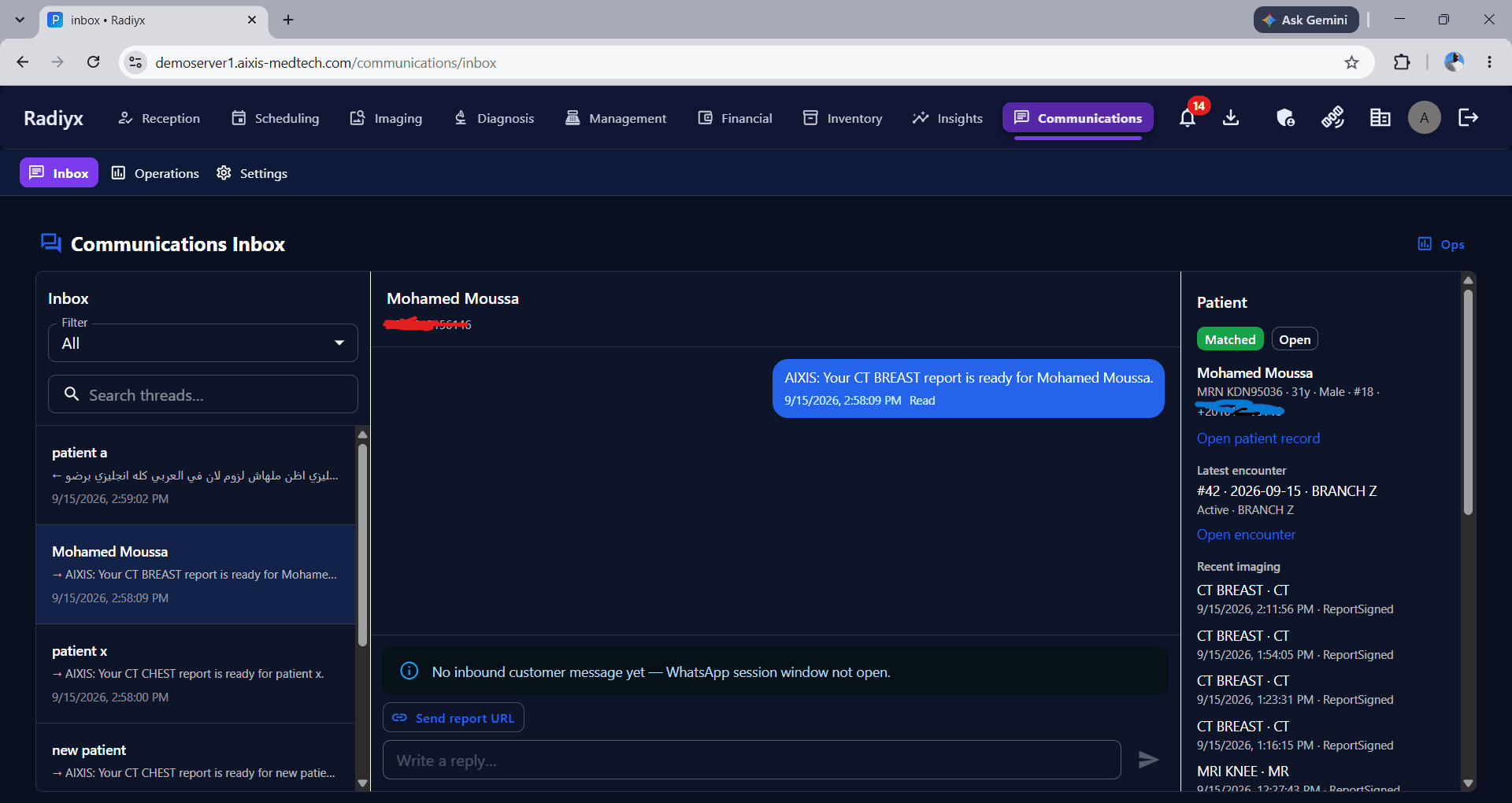The width and height of the screenshot is (1512, 803).
Task: Click the satellite connection icon
Action: 1332,118
